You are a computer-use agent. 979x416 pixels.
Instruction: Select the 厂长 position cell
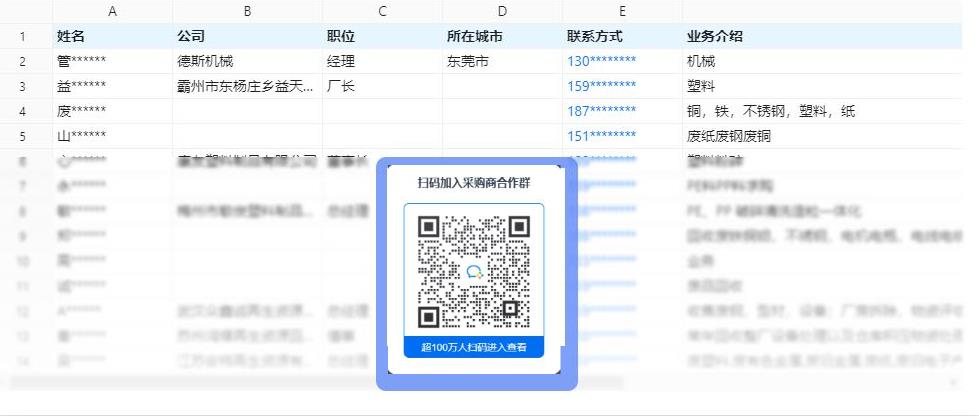point(382,86)
